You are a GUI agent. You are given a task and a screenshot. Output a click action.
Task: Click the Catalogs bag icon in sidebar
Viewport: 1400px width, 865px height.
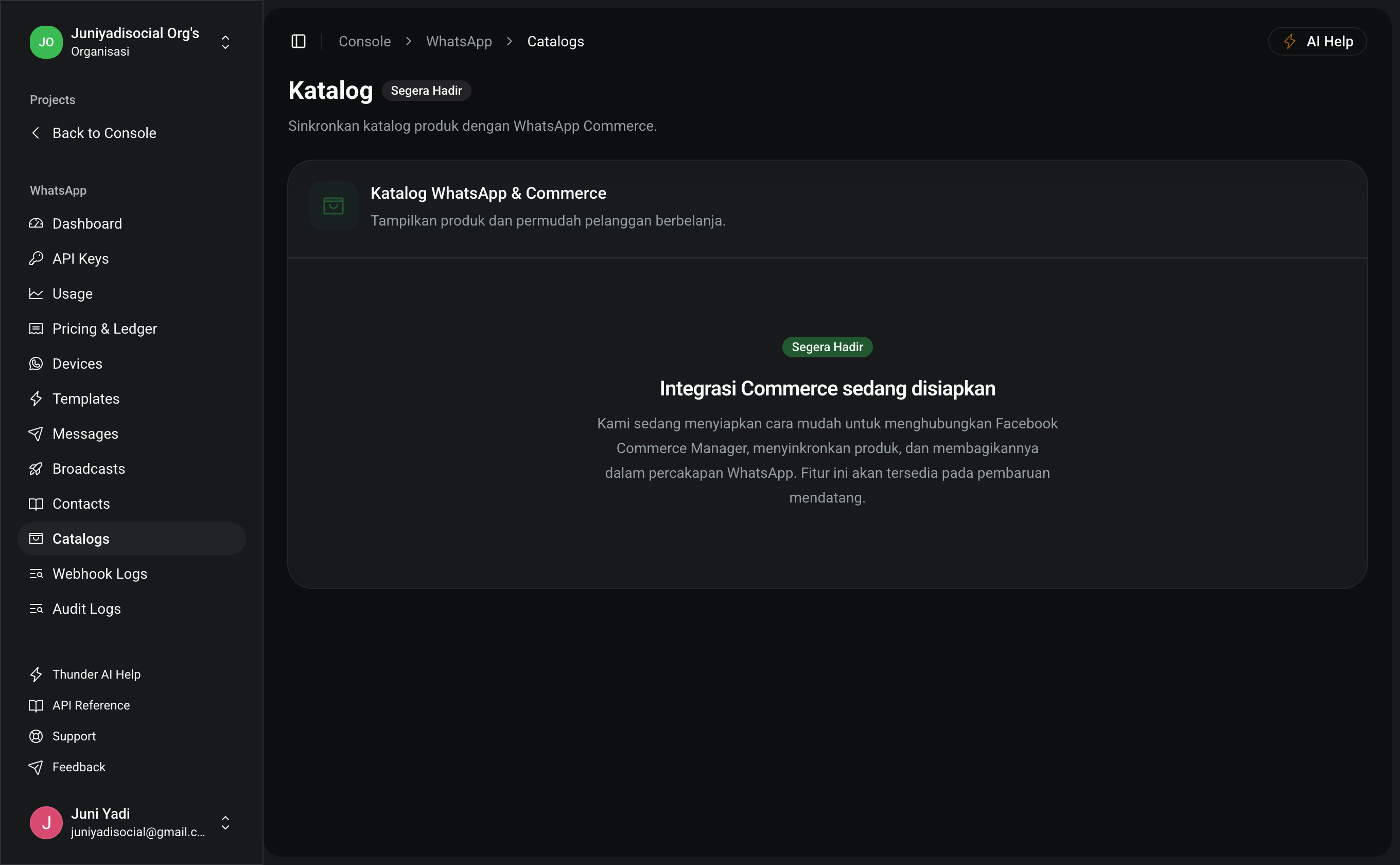point(36,539)
